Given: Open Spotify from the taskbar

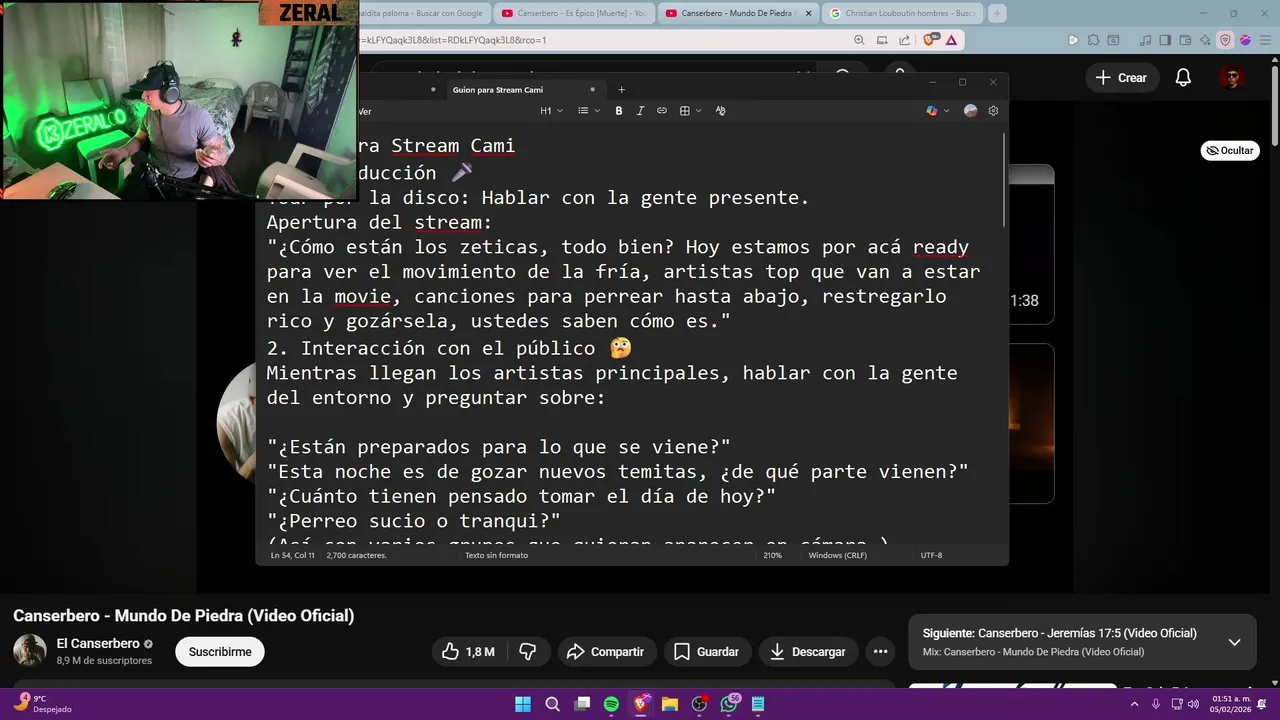Looking at the screenshot, I should pyautogui.click(x=611, y=704).
